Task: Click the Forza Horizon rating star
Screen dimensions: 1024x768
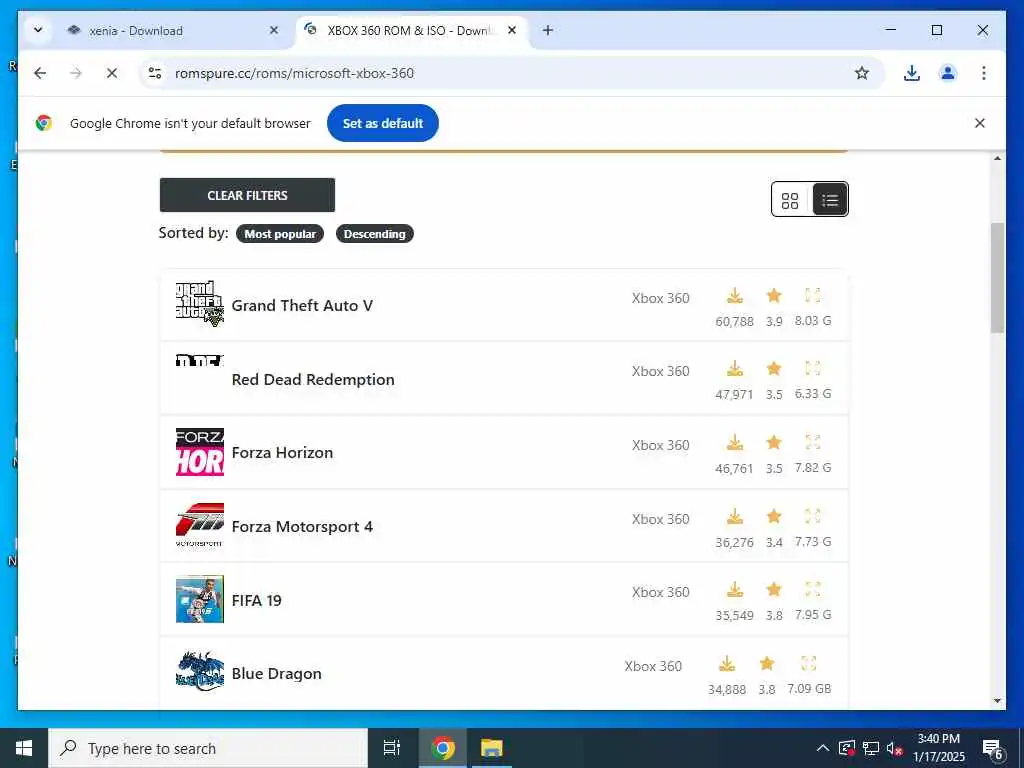Action: click(774, 443)
